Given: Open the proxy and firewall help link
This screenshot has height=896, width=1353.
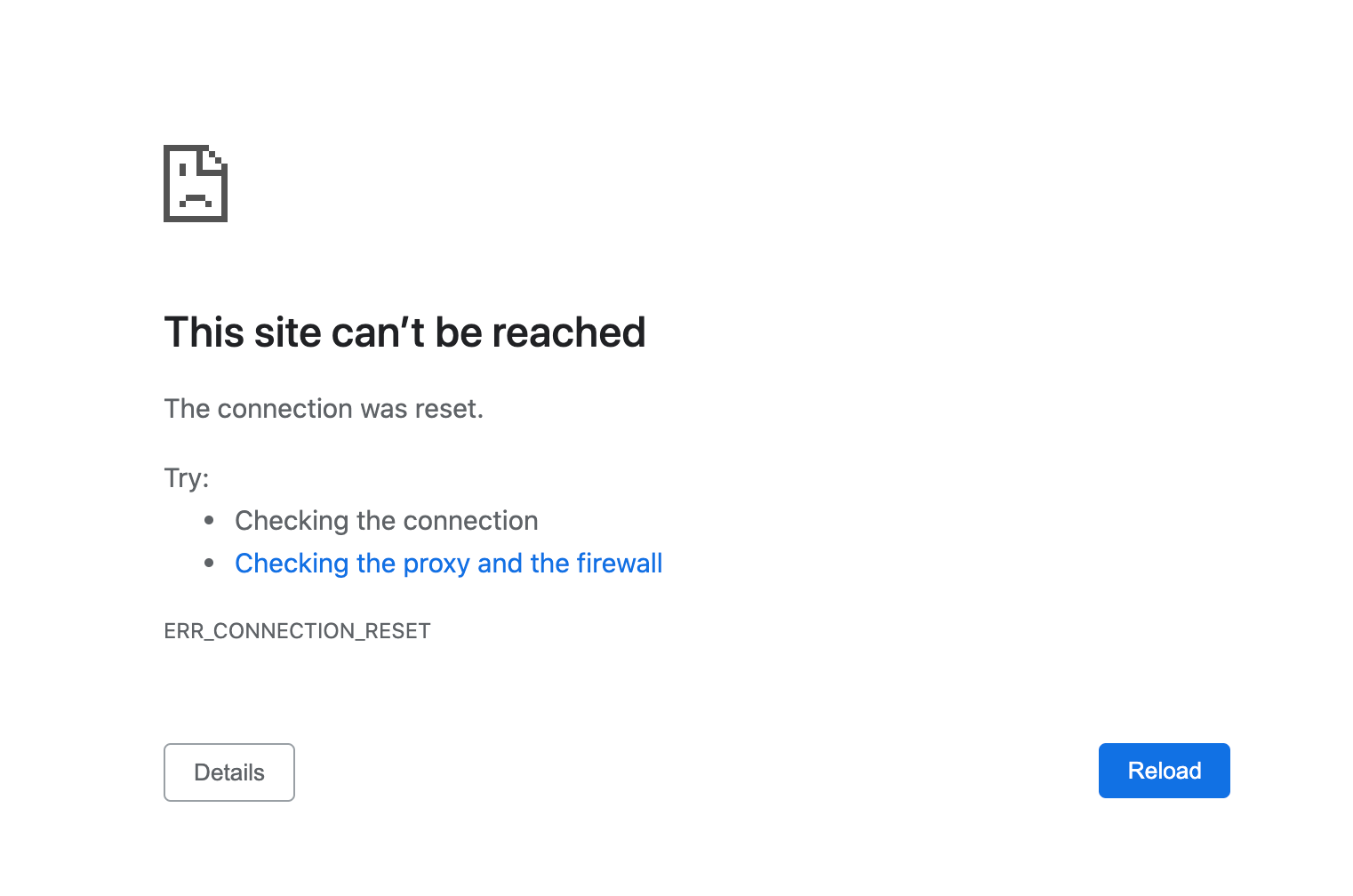Looking at the screenshot, I should 449,564.
